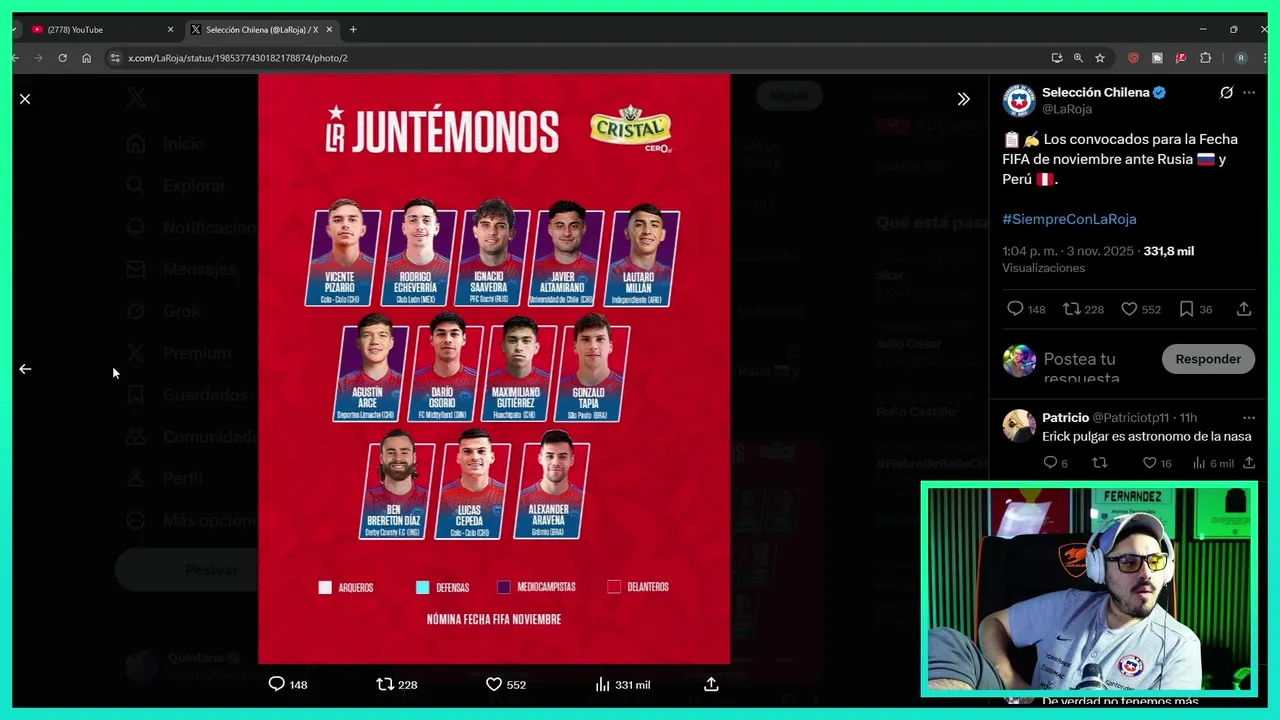Repost icon with 228 in the side panel
The width and height of the screenshot is (1280, 720).
[x=1071, y=309]
